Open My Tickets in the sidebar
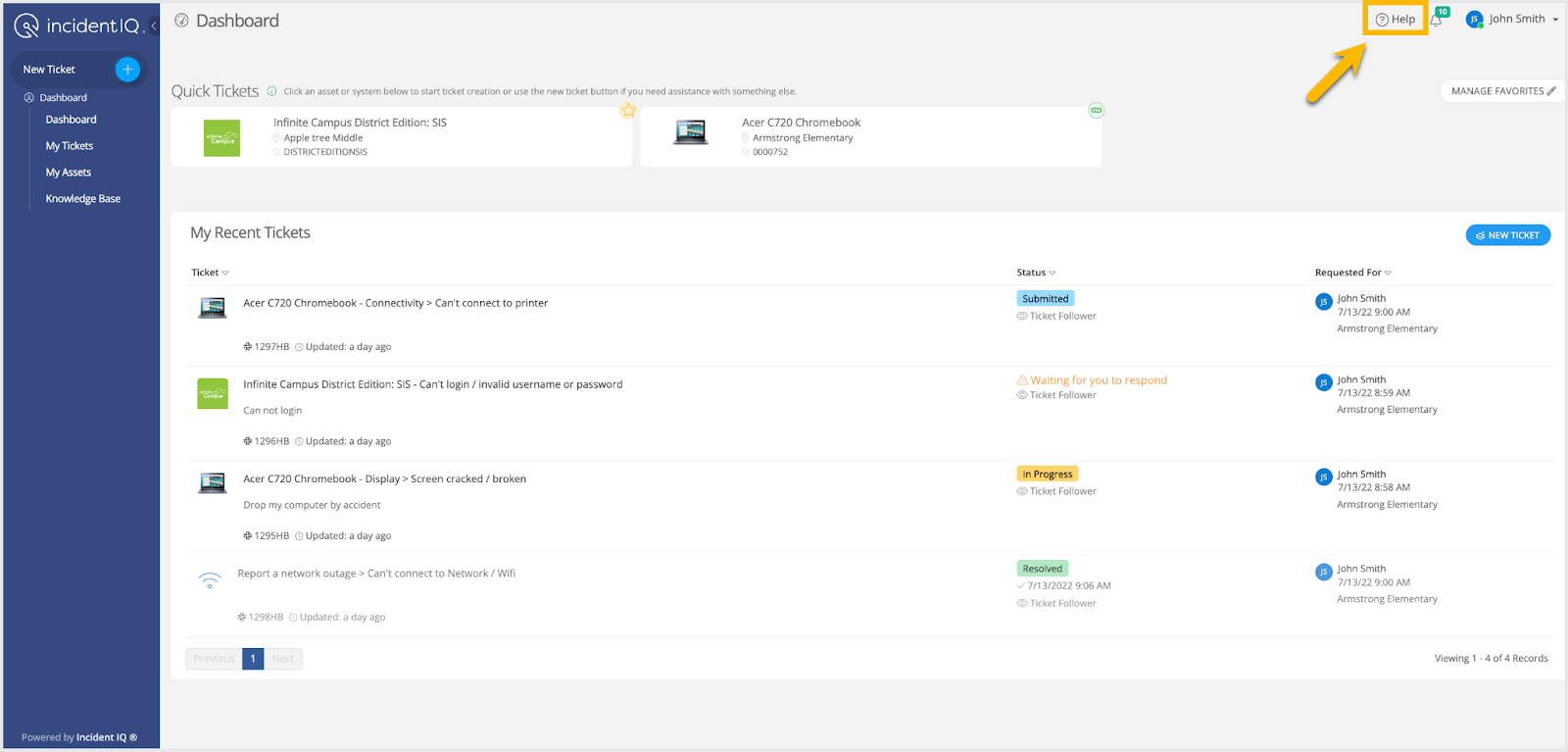Screen dimensions: 1568x752 [70, 146]
